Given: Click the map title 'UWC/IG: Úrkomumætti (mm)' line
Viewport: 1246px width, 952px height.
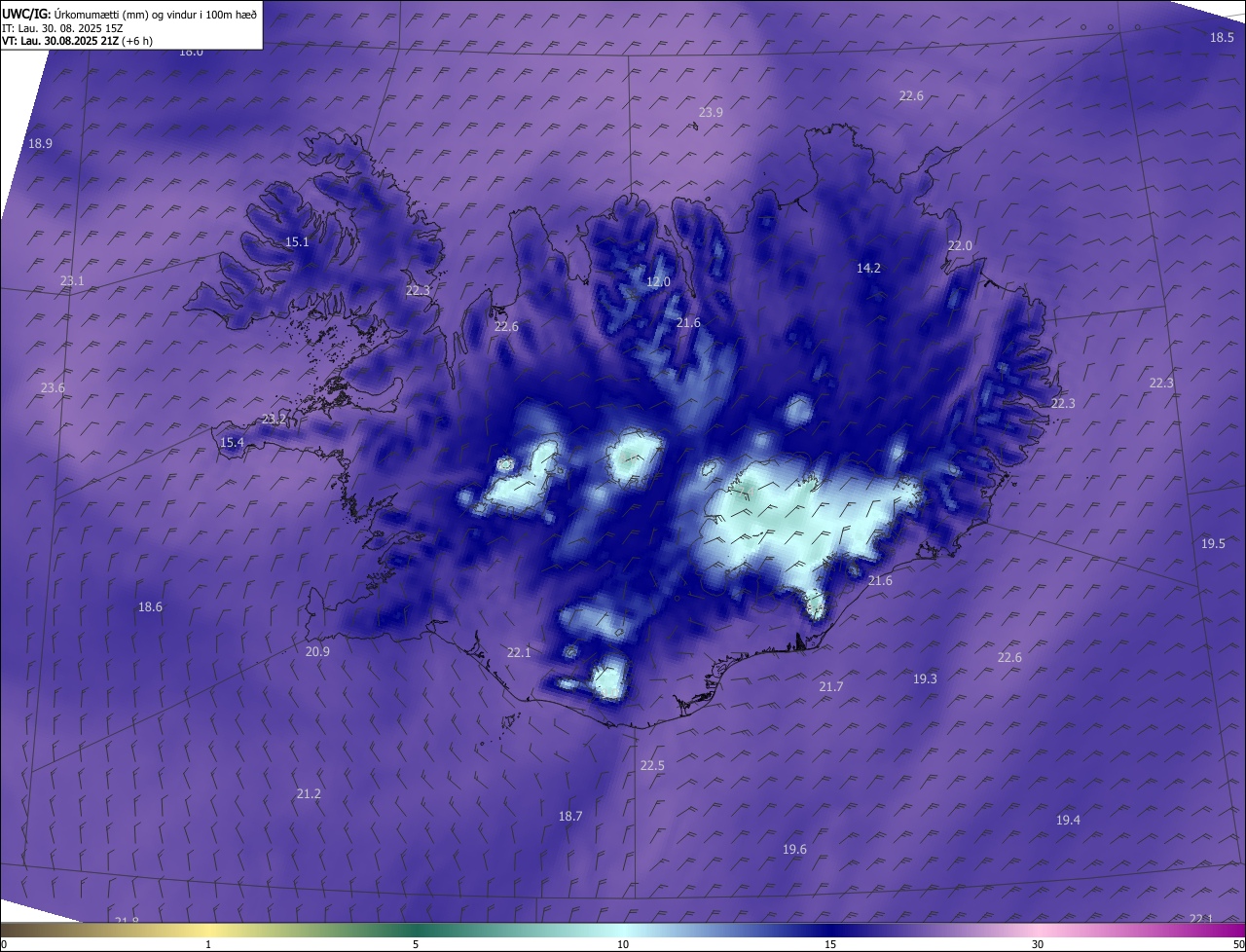Looking at the screenshot, I should pos(130,14).
